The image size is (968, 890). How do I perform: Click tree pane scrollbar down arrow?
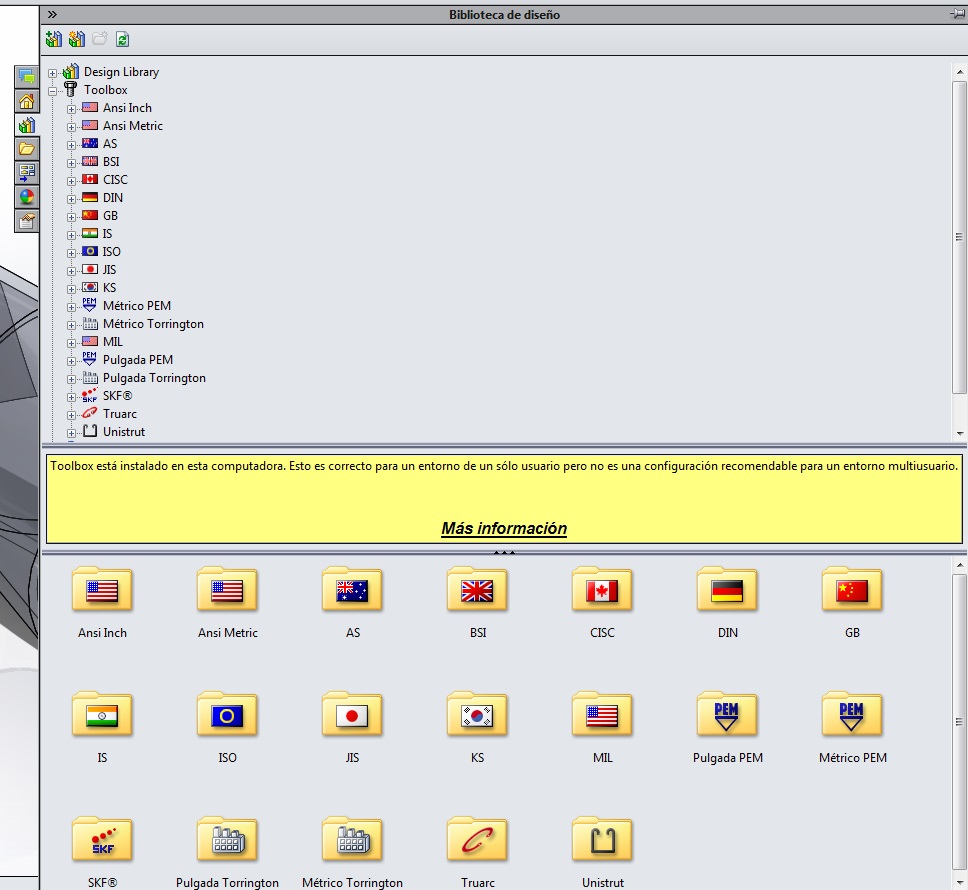pyautogui.click(x=959, y=433)
